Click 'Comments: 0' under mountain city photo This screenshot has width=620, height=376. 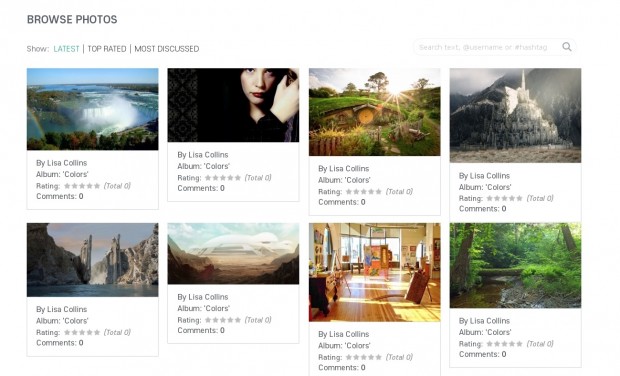[483, 209]
